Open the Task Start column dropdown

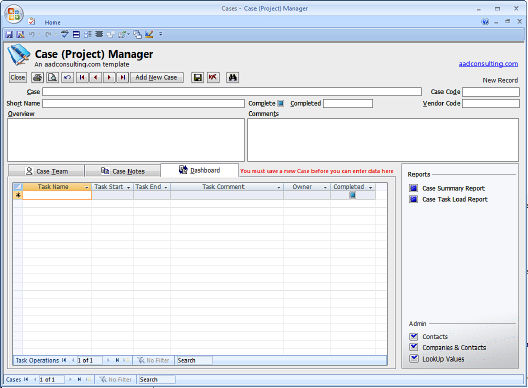(129, 187)
